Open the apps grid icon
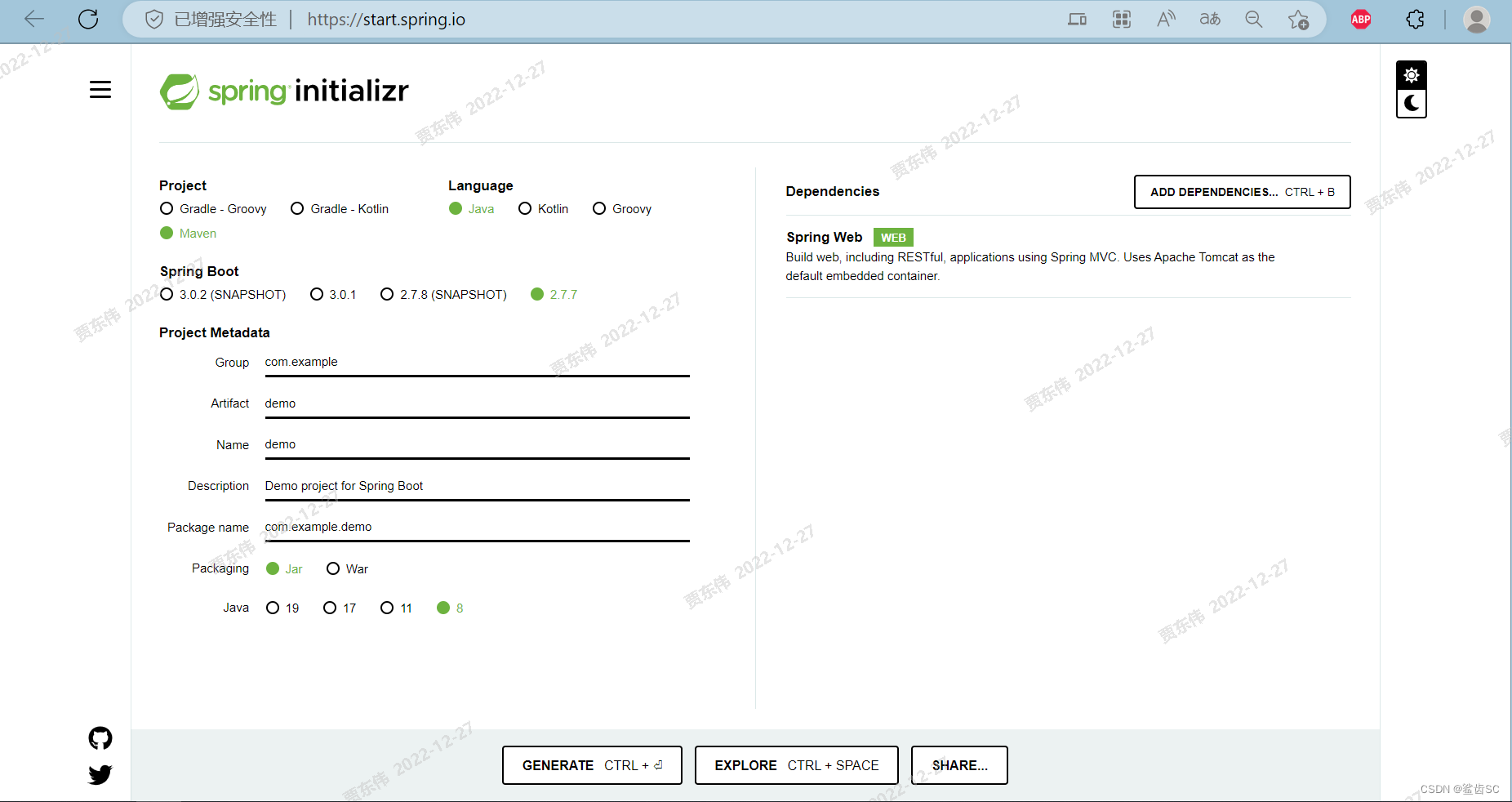 (1122, 20)
